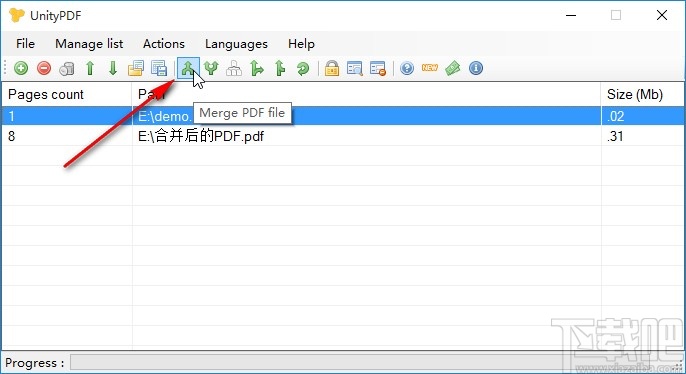Click the Merge PDF file icon

click(x=188, y=68)
